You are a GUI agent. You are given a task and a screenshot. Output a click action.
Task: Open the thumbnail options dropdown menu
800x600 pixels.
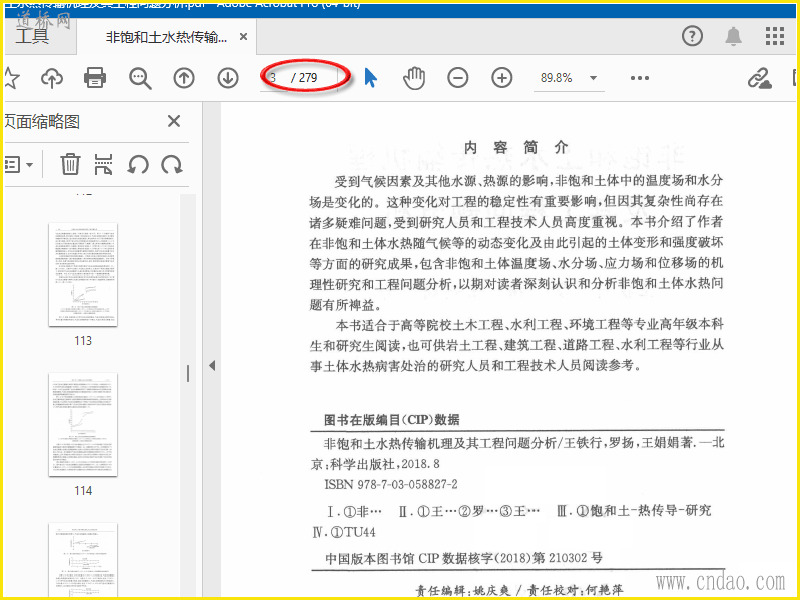tap(19, 164)
